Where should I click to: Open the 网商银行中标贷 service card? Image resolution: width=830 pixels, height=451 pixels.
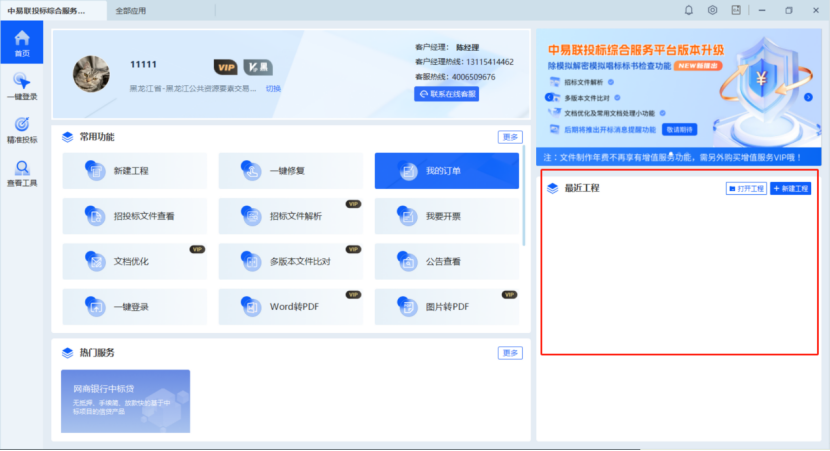[x=125, y=400]
